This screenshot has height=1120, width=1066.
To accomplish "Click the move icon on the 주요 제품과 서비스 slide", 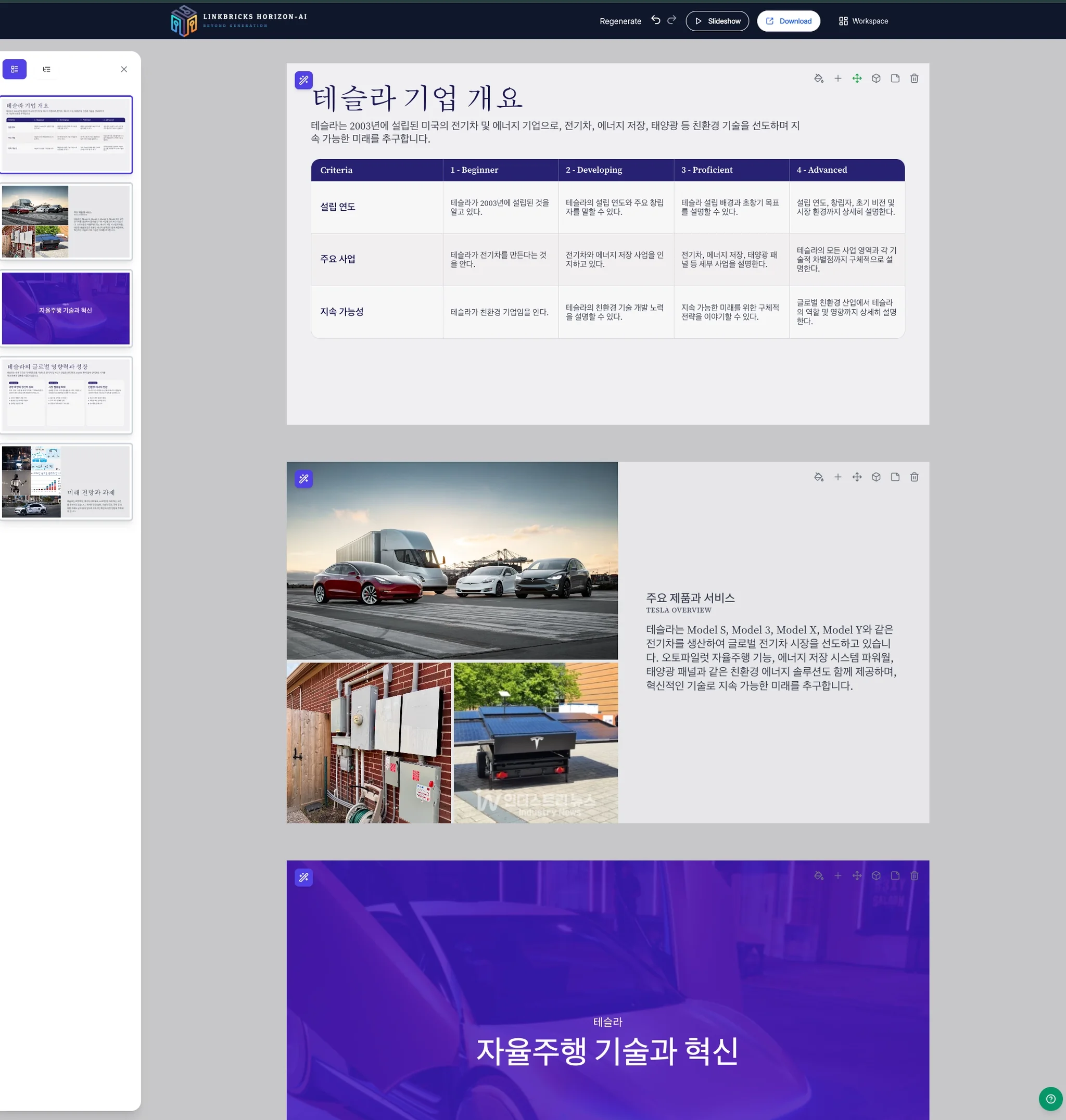I will 857,477.
